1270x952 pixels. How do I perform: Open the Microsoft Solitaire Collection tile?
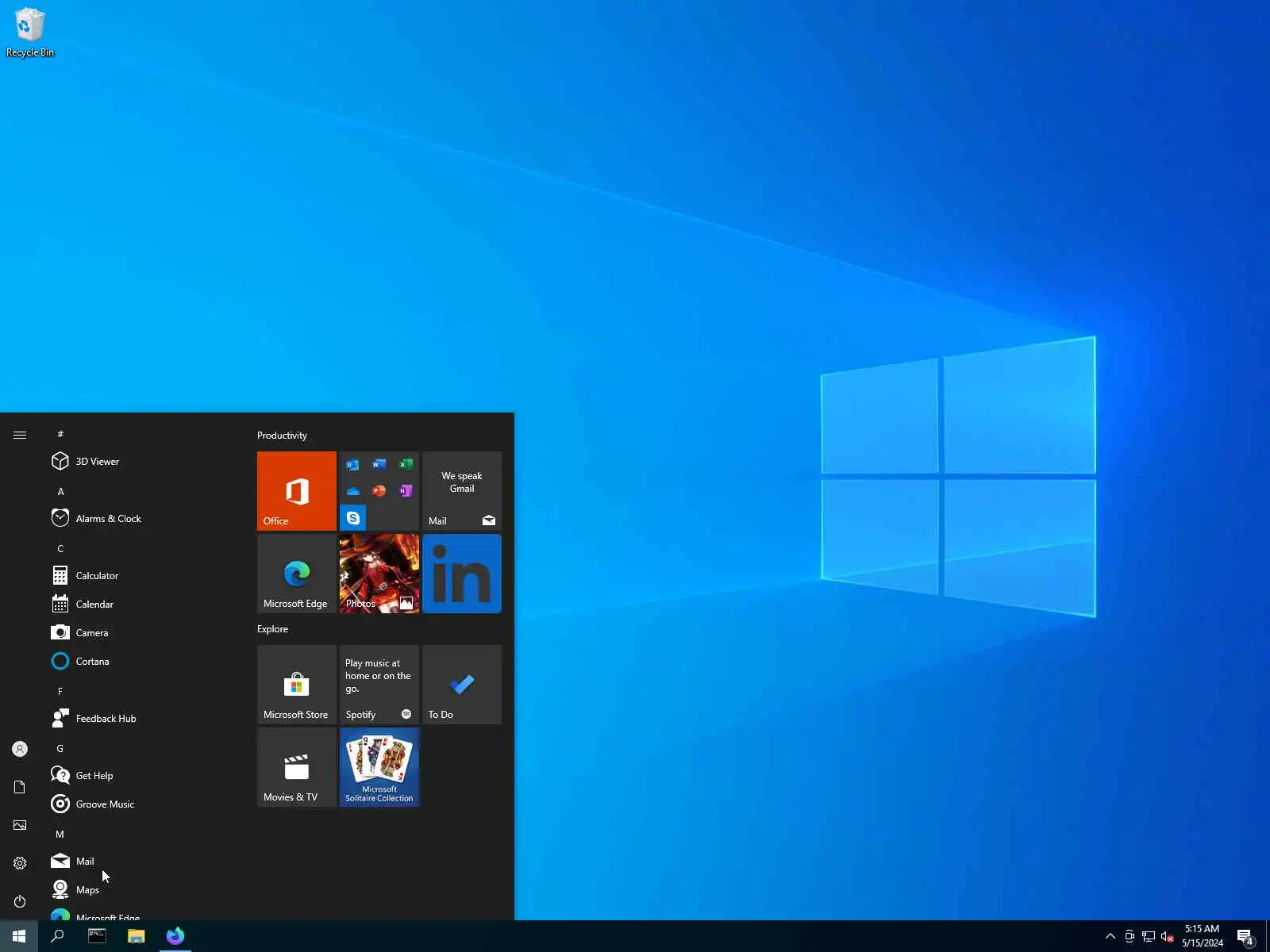[x=379, y=767]
